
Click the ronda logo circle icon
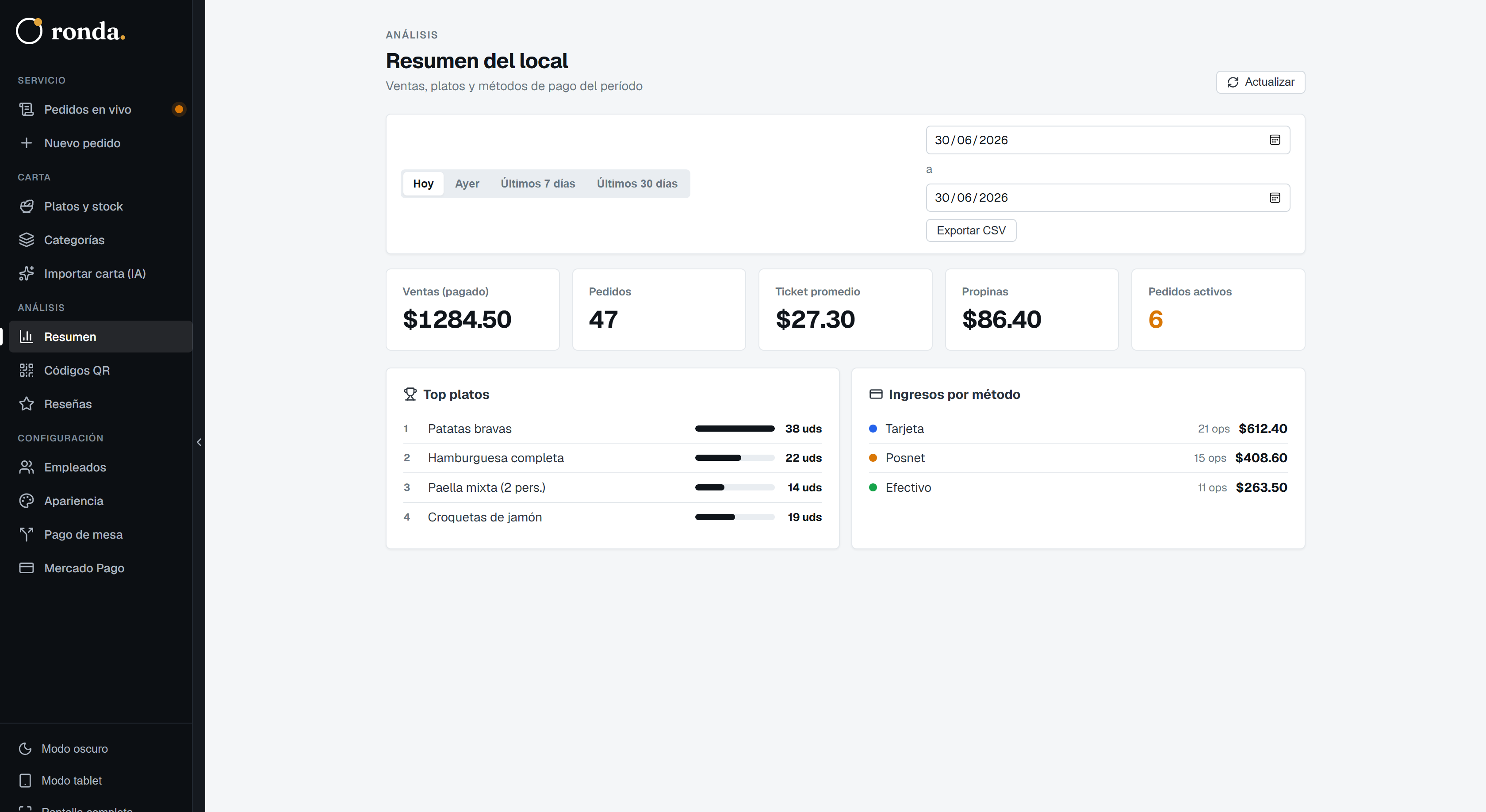tap(29, 31)
